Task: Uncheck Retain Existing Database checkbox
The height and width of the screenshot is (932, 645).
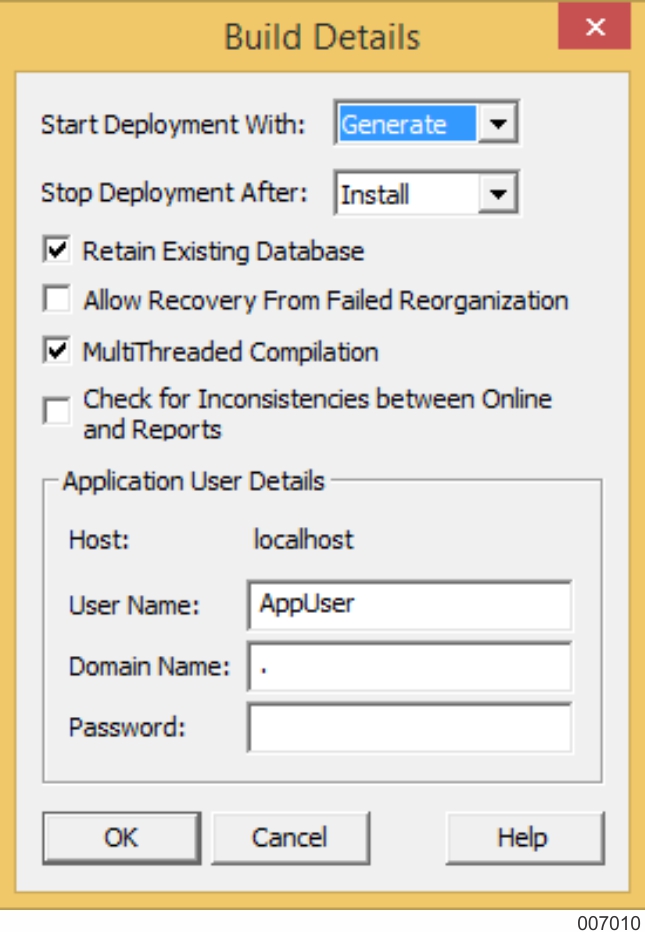Action: tap(57, 250)
